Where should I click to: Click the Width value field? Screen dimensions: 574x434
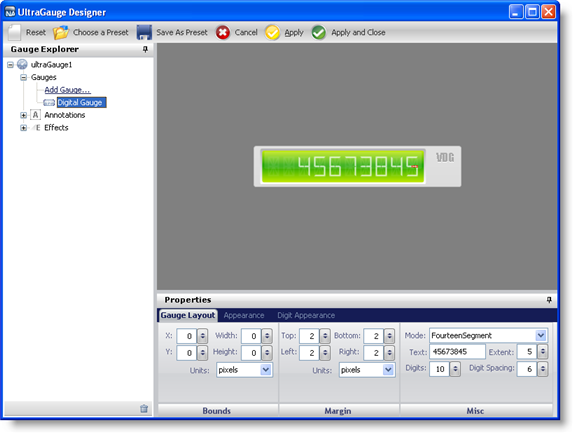[x=252, y=336]
